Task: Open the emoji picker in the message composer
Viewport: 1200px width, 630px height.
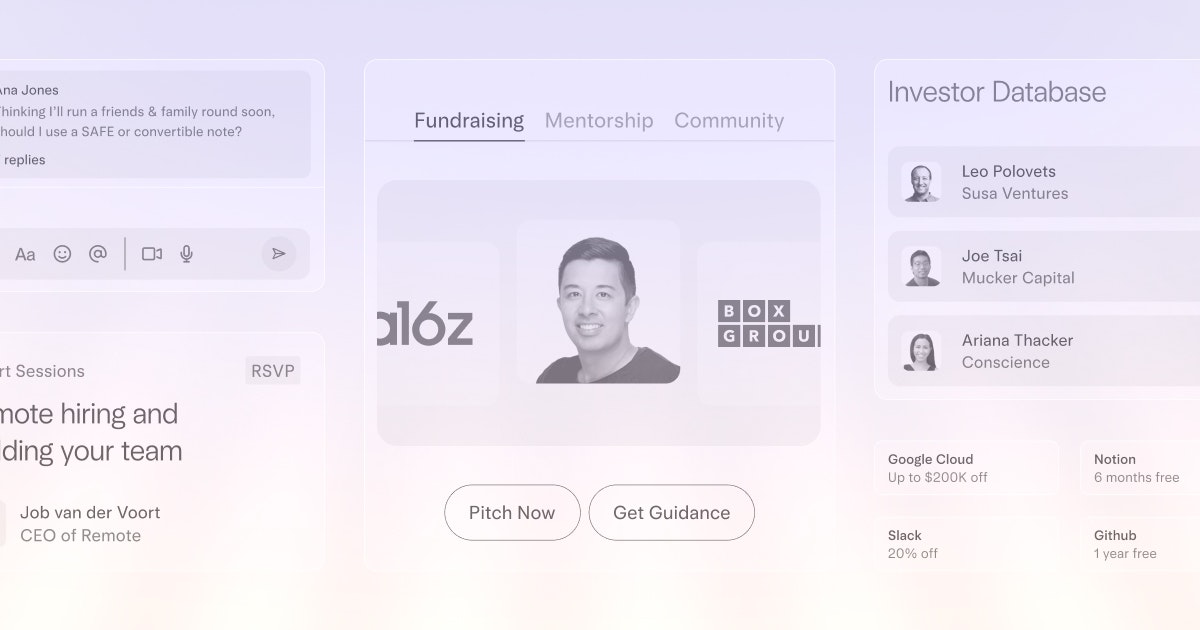Action: (x=62, y=254)
